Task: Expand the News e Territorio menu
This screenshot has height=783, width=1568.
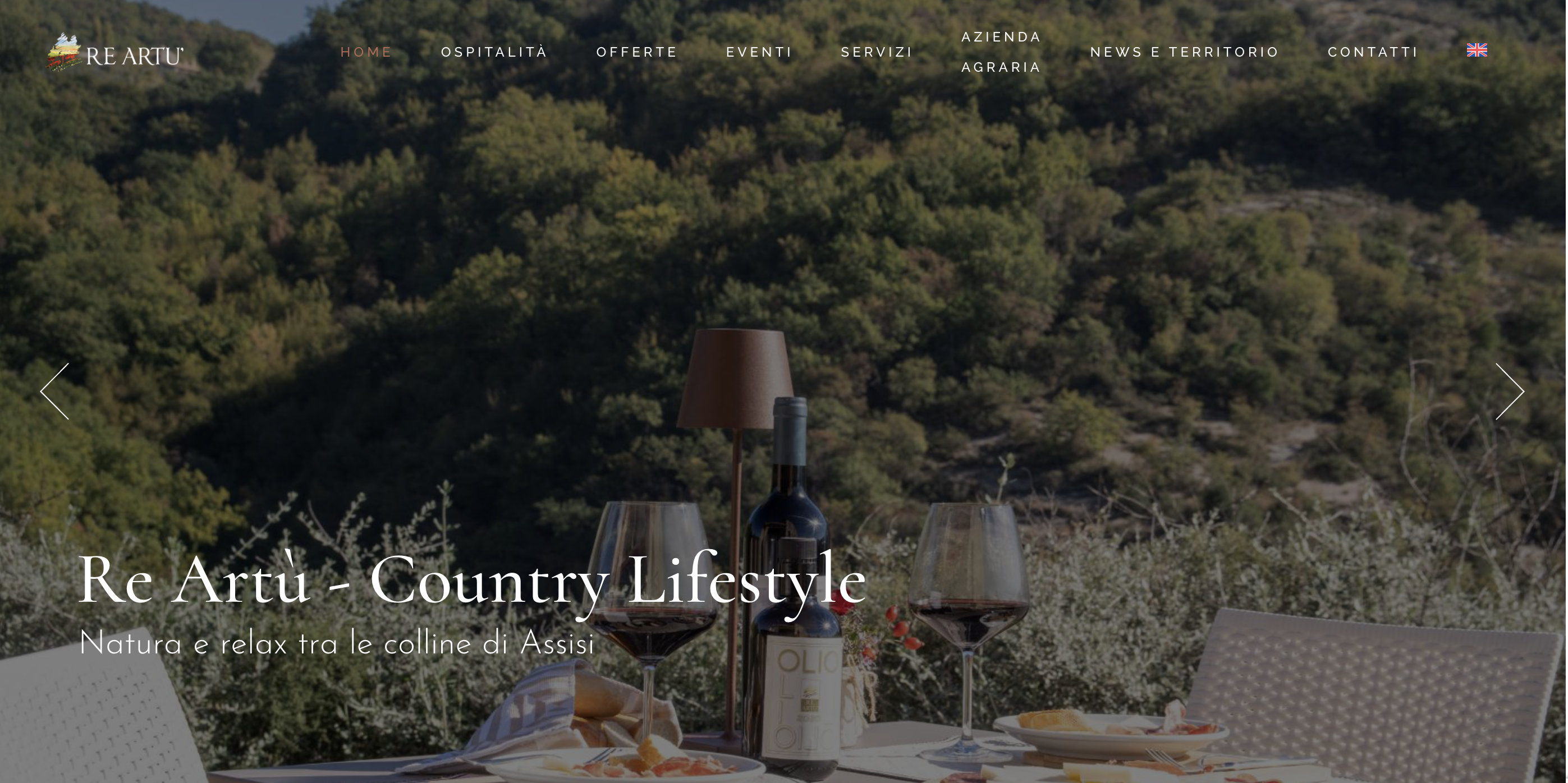Action: coord(1185,52)
